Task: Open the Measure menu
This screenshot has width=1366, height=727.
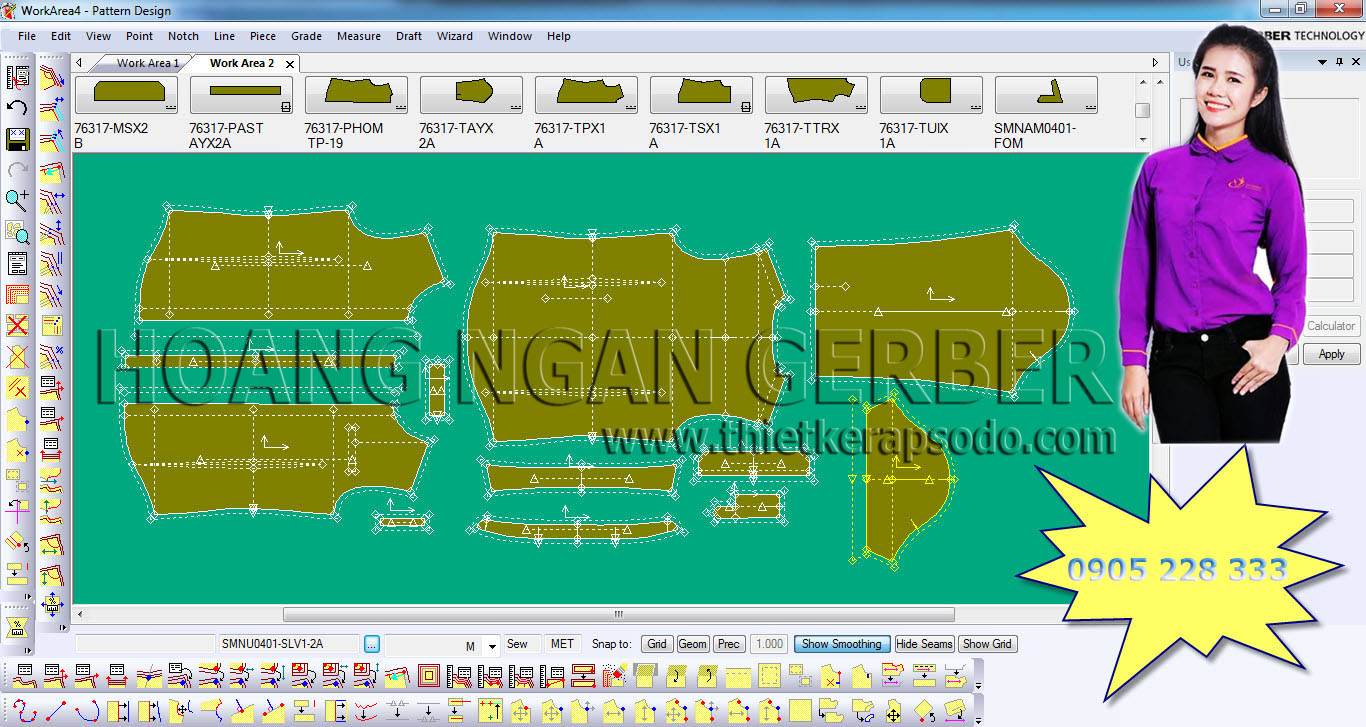Action: click(358, 36)
